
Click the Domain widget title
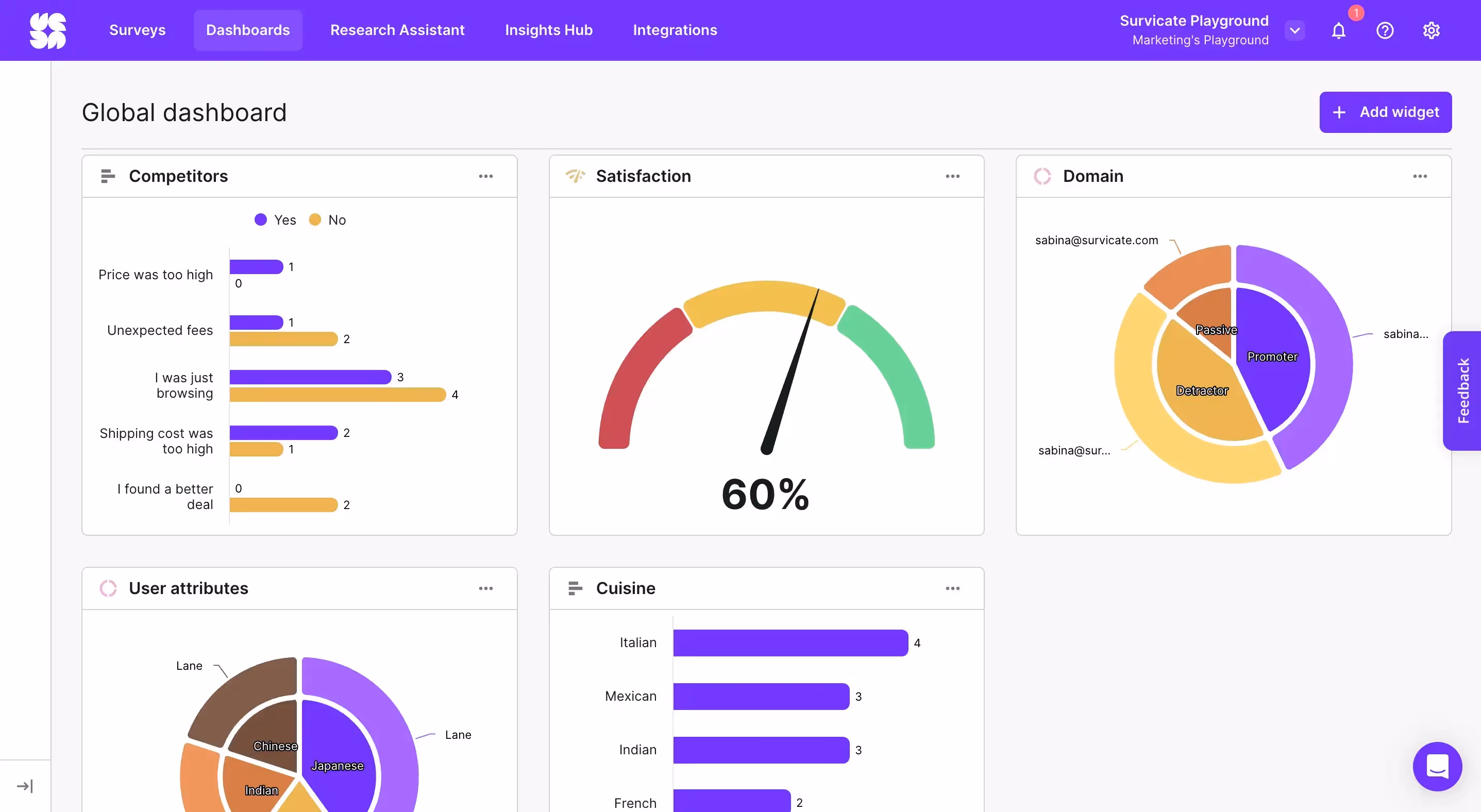(x=1093, y=176)
